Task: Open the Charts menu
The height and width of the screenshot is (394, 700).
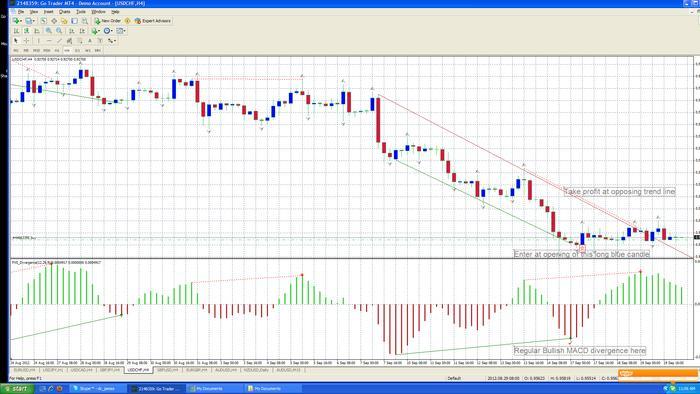Action: click(x=64, y=12)
